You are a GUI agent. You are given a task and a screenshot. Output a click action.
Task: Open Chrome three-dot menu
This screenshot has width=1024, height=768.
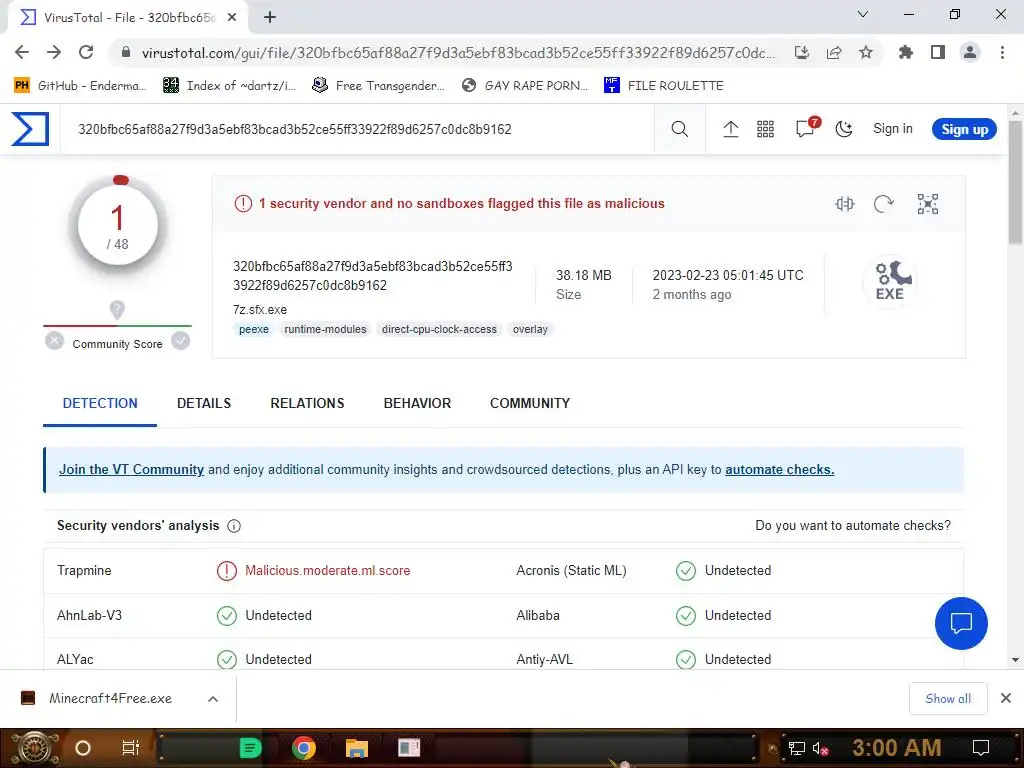(1002, 52)
